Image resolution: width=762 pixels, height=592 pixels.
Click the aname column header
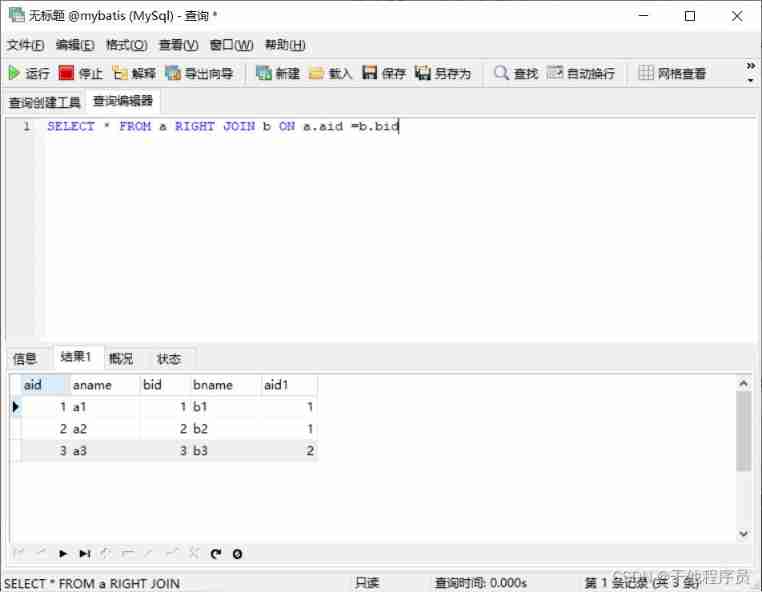click(x=104, y=385)
